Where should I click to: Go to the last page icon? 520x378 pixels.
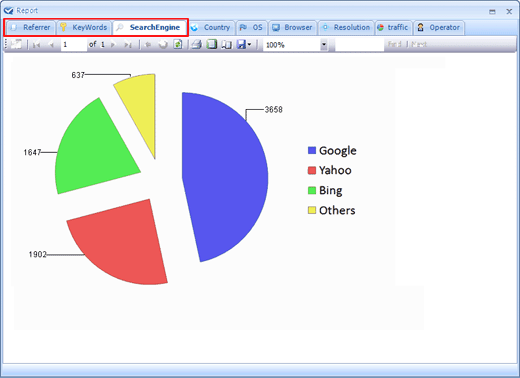[x=128, y=44]
